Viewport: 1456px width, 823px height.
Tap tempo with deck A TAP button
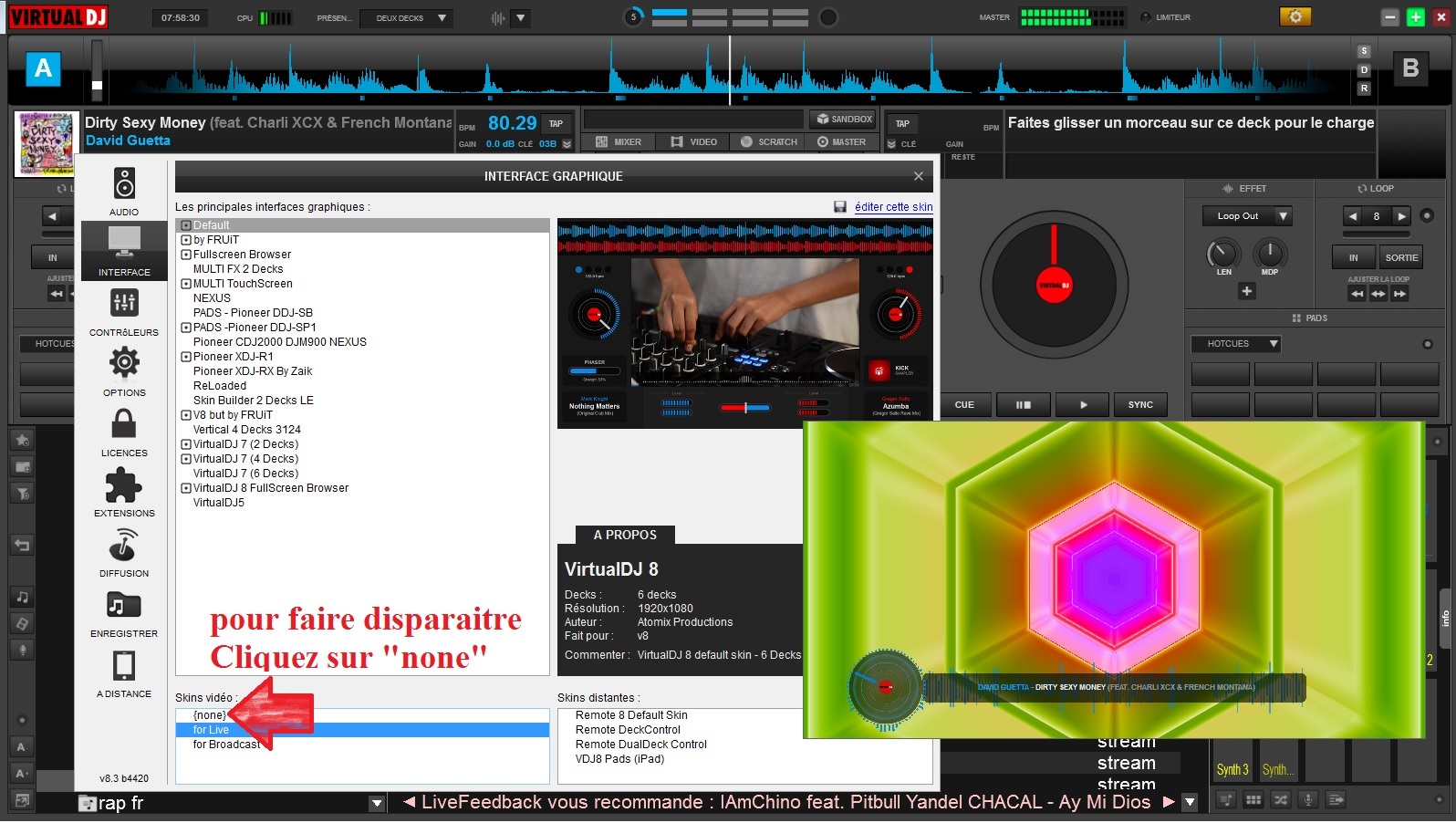point(556,124)
